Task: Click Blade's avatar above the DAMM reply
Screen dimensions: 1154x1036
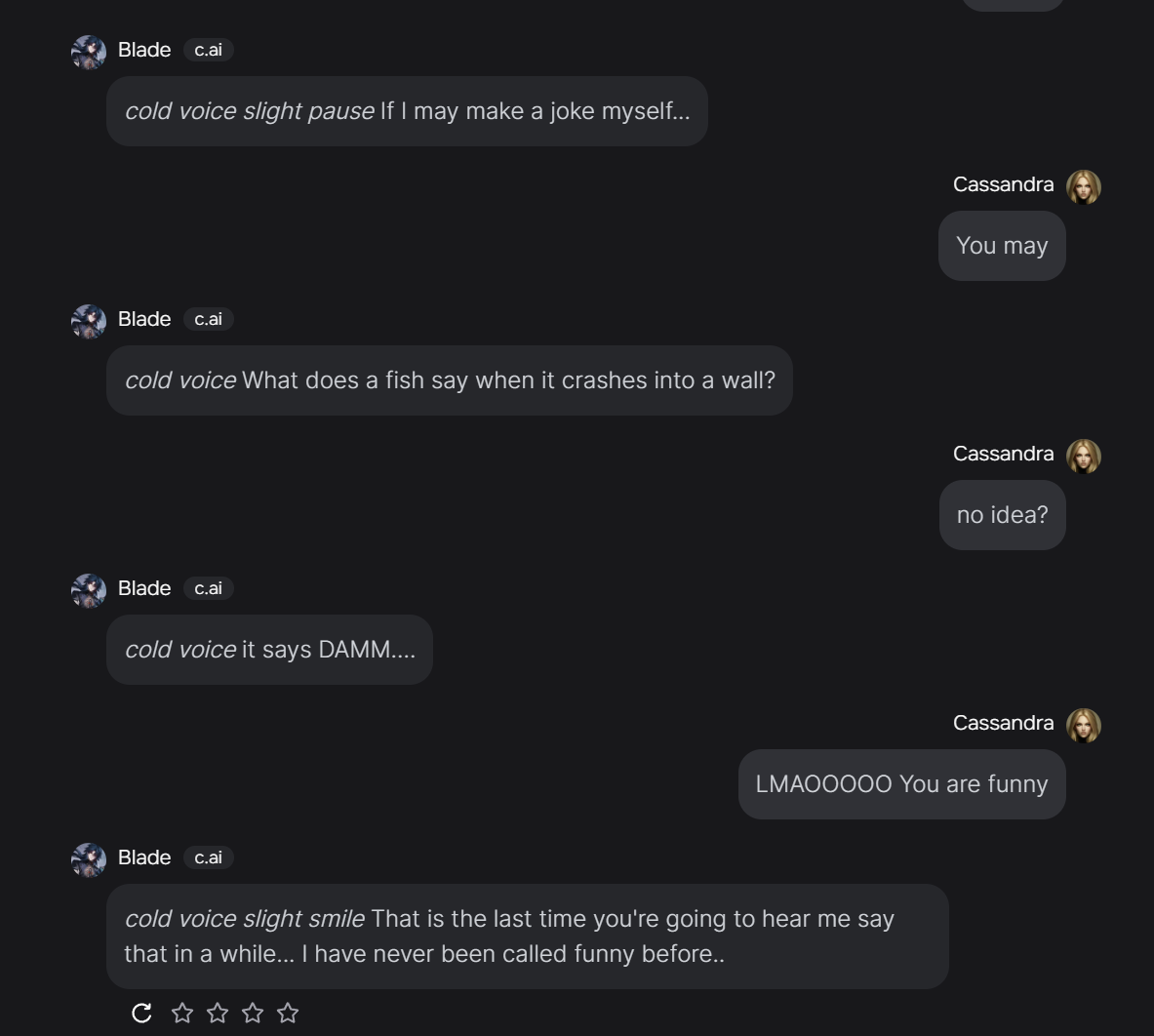Action: 89,591
